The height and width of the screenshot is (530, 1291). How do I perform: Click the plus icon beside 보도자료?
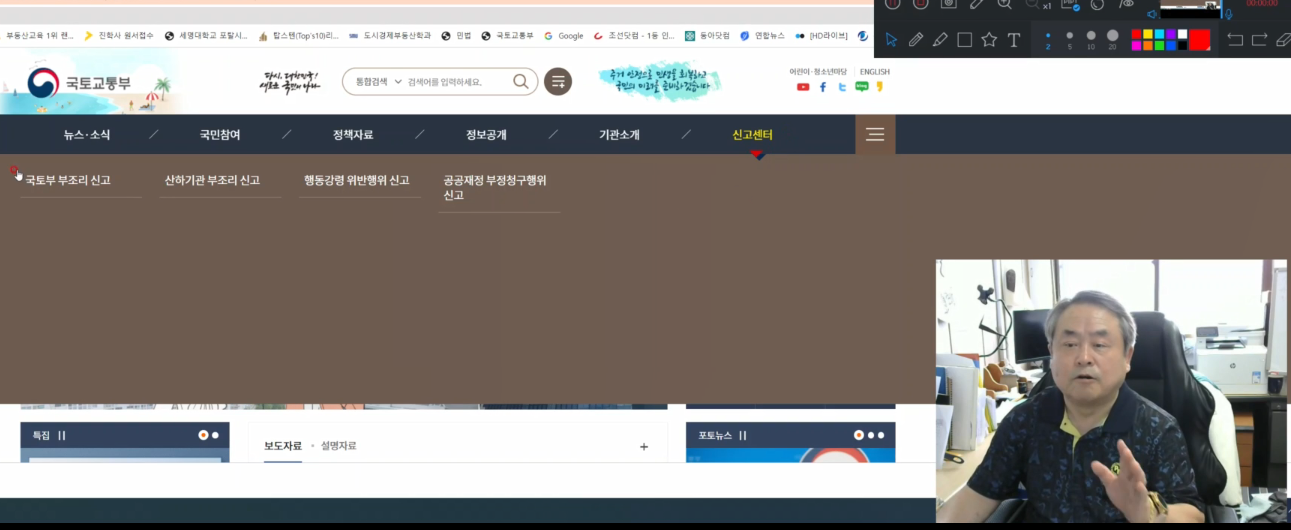[x=644, y=447]
